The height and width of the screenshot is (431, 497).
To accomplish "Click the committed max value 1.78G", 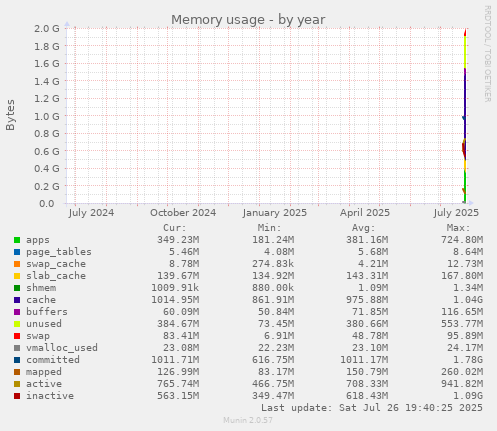I will (x=468, y=360).
